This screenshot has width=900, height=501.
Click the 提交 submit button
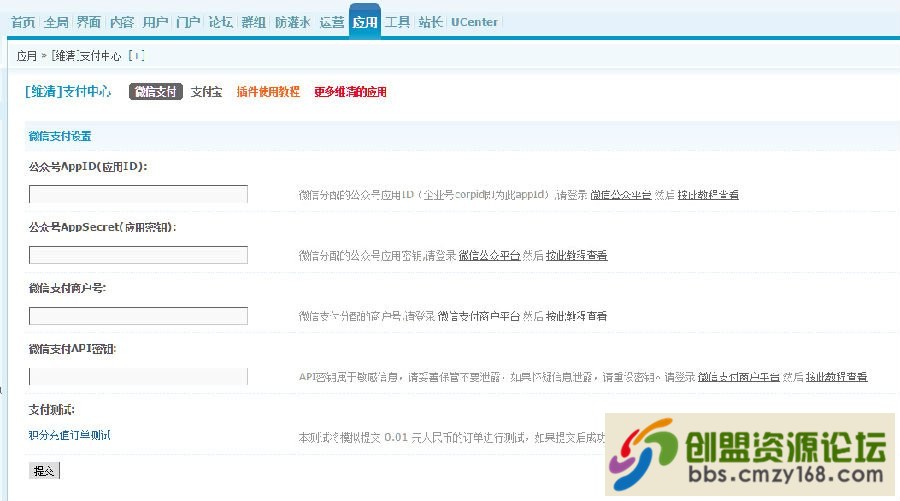pyautogui.click(x=44, y=471)
